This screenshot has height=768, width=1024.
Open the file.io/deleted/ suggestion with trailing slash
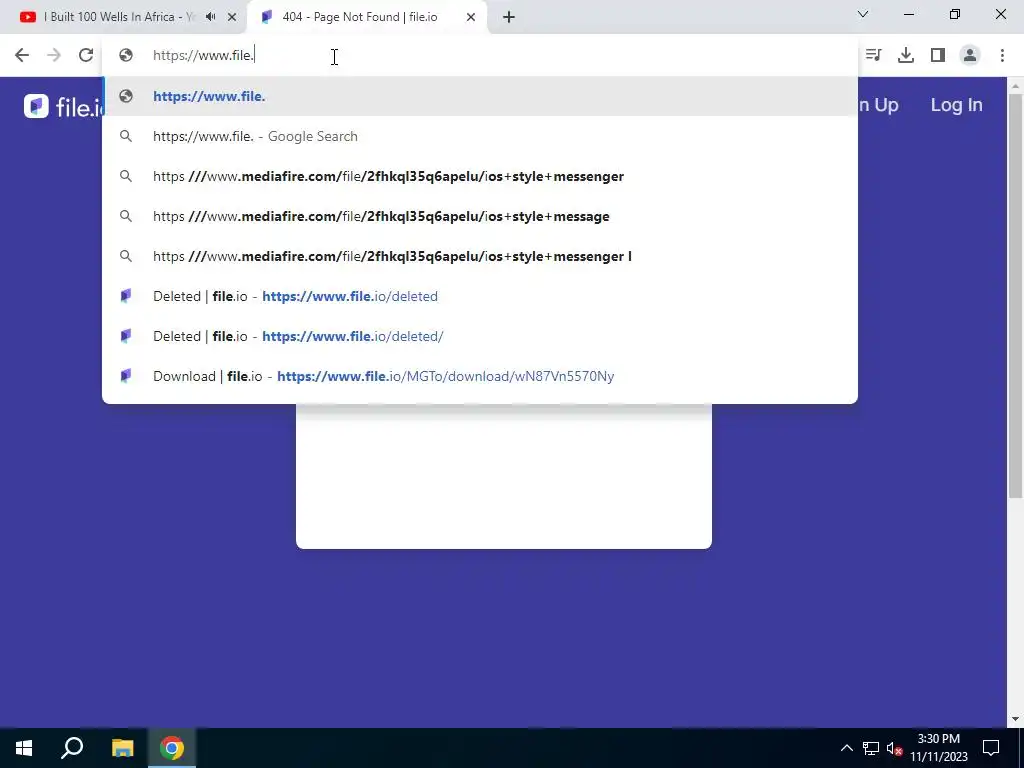click(x=480, y=336)
